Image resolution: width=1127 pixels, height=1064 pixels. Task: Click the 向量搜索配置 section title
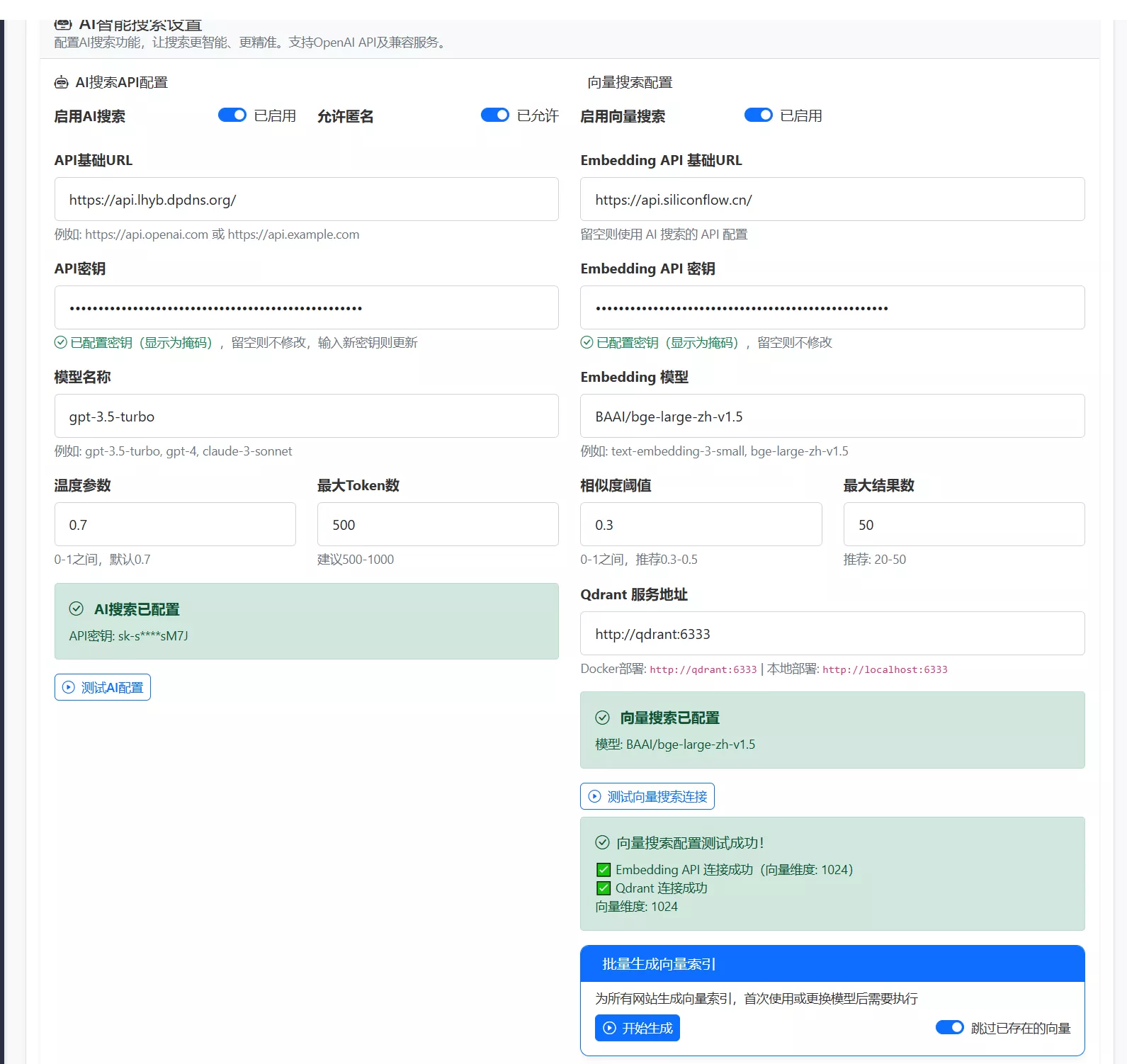[x=630, y=82]
